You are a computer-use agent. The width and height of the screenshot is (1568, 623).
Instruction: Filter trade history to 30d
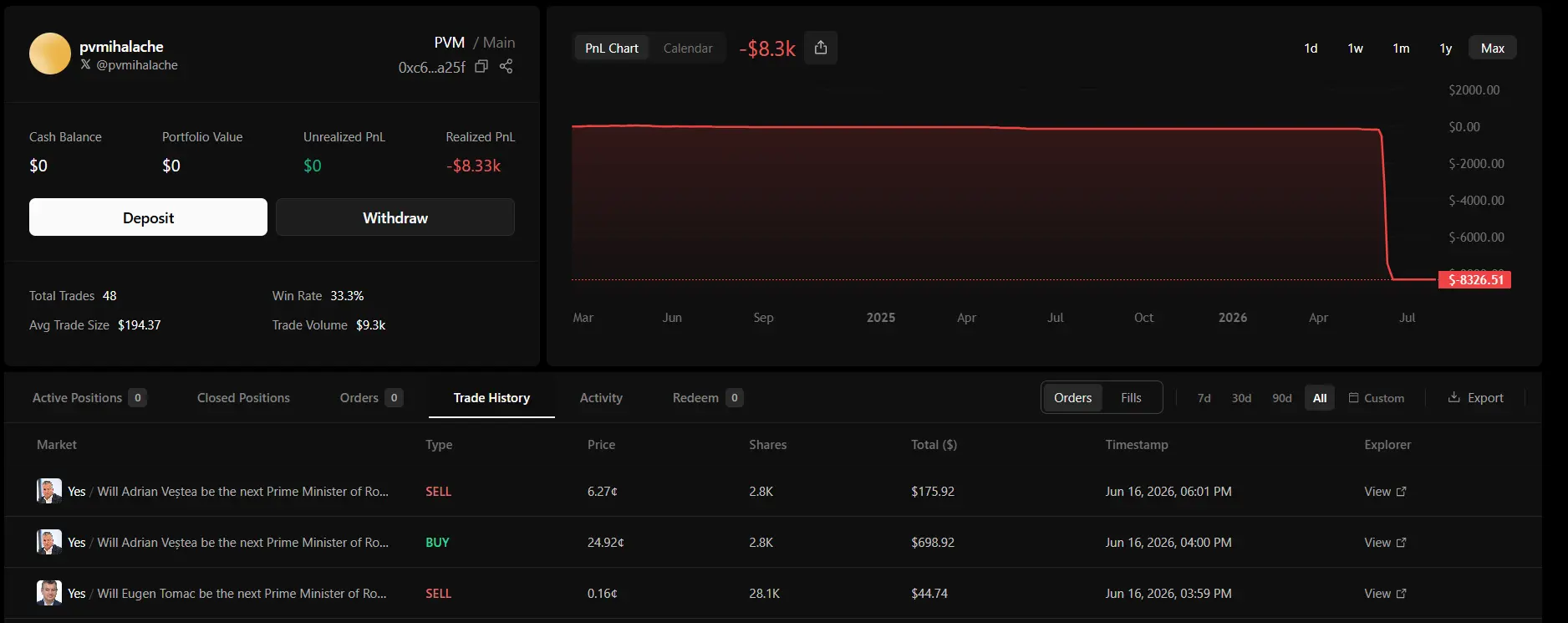(x=1241, y=398)
